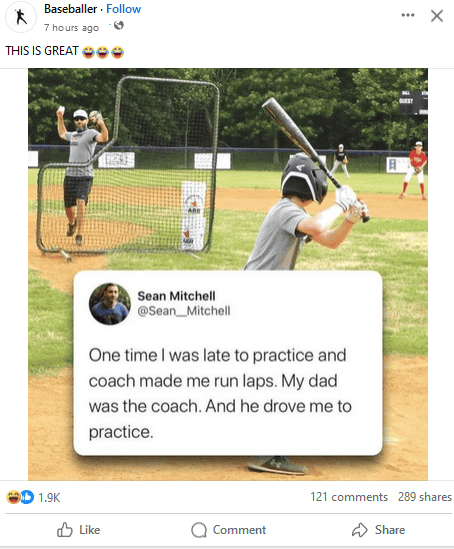
Task: Click the thumbs-up Like icon
Action: coord(65,529)
